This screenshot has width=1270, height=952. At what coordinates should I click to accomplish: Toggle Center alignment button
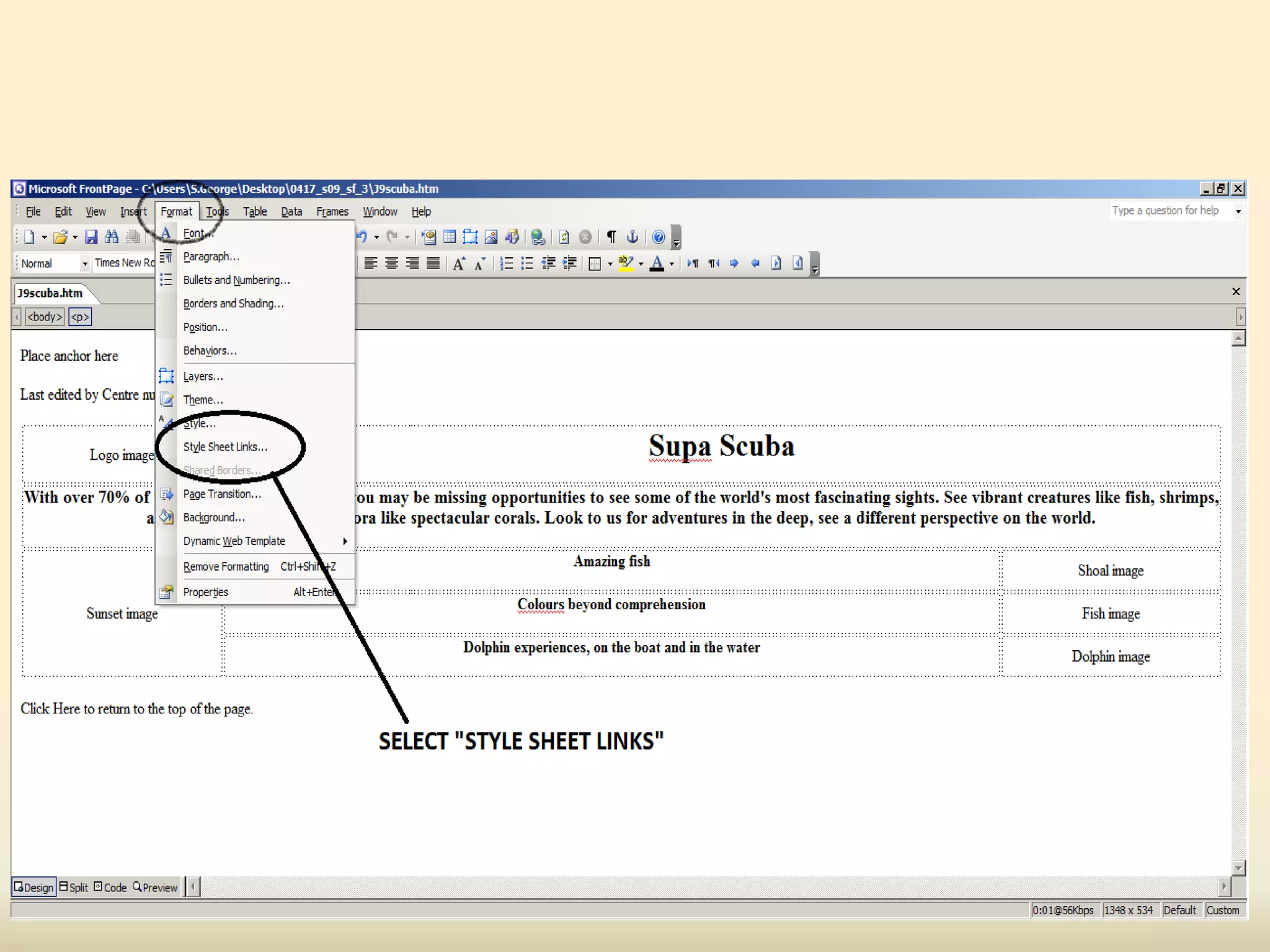(391, 263)
